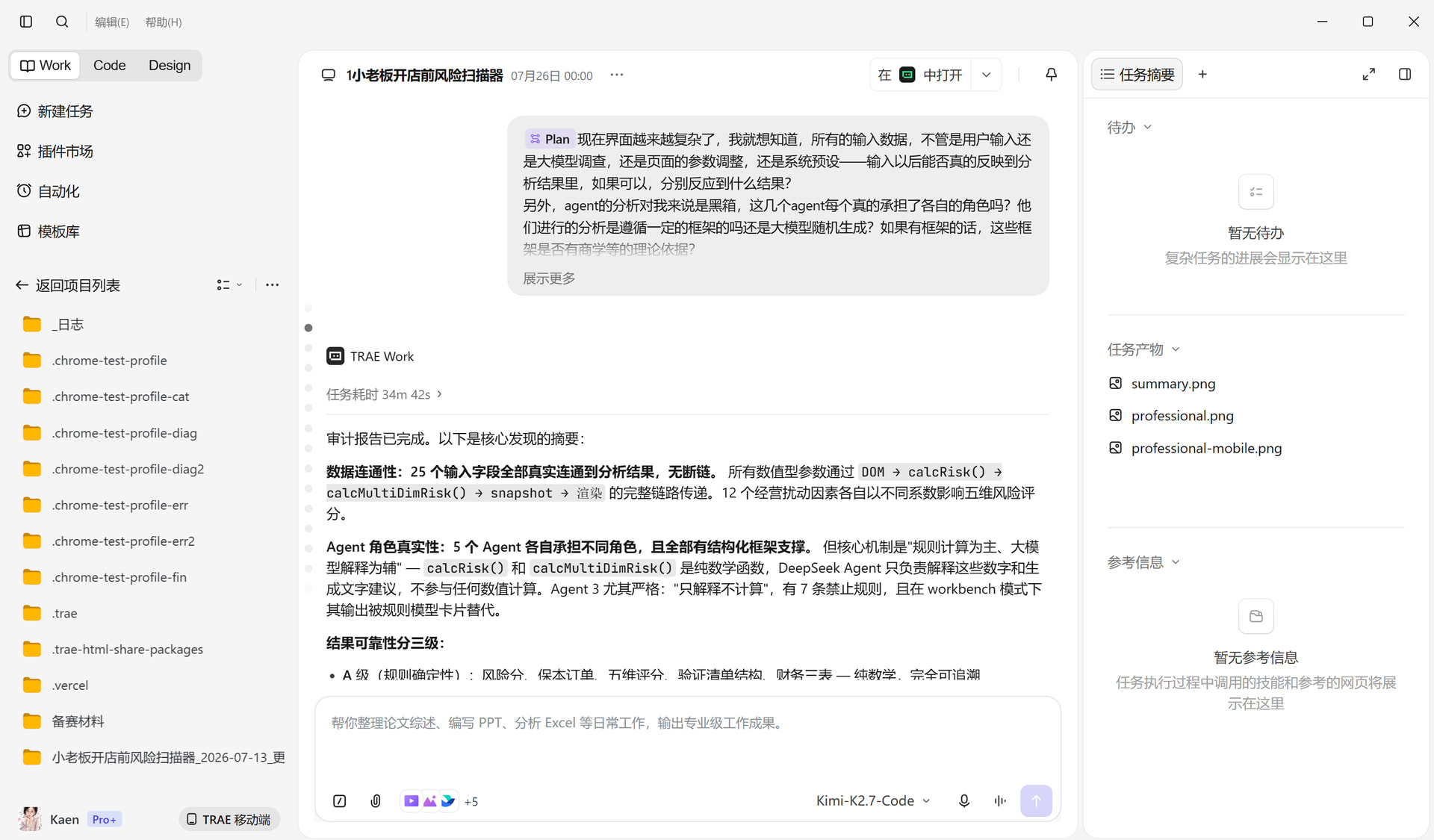Screen dimensions: 1434x840
Task: Click the audio waveform icon
Action: (1000, 800)
